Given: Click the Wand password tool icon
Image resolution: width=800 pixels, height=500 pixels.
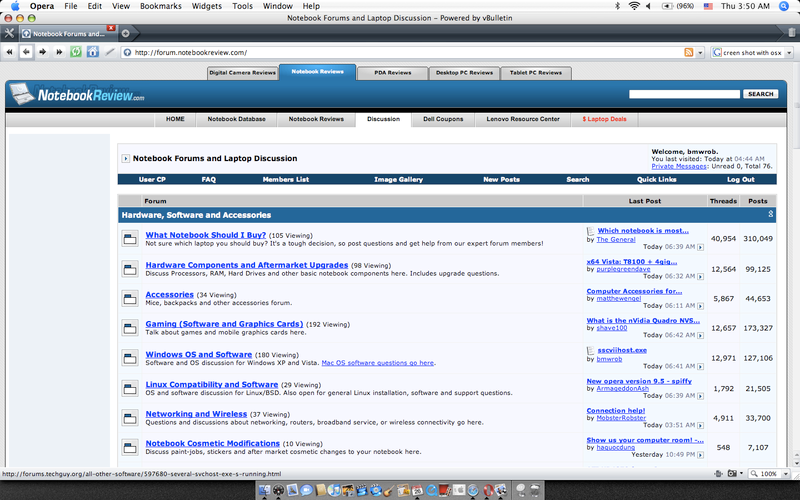Looking at the screenshot, I should click(x=110, y=52).
